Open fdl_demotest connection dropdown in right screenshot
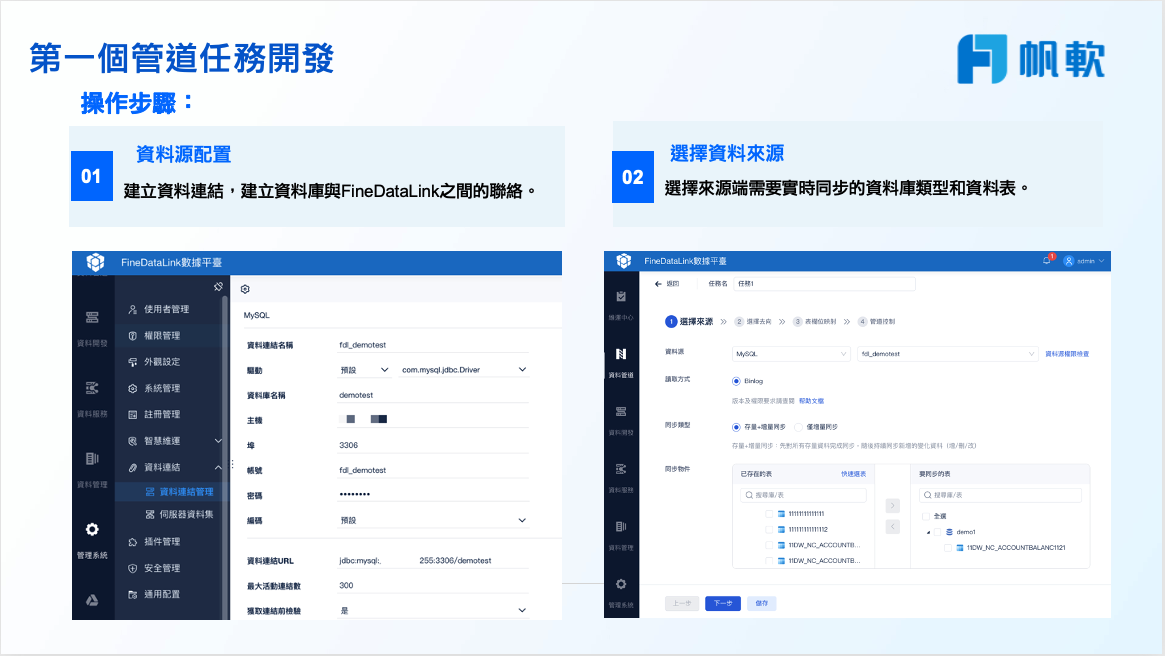 coord(947,354)
